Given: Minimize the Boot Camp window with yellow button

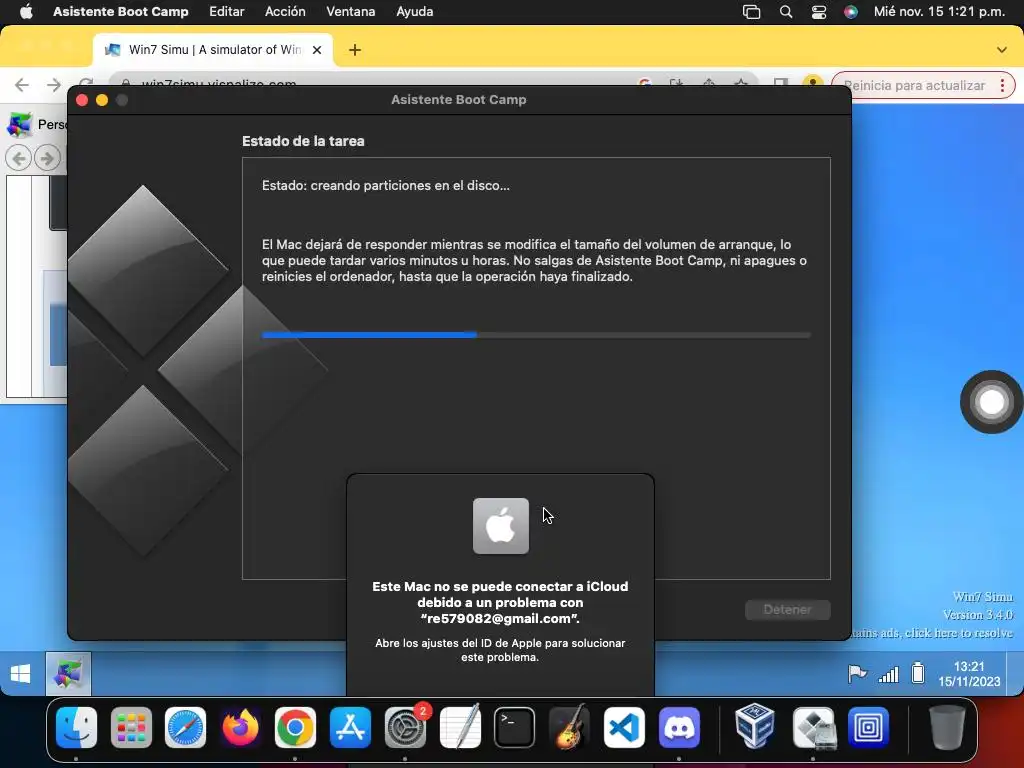Looking at the screenshot, I should click(102, 100).
